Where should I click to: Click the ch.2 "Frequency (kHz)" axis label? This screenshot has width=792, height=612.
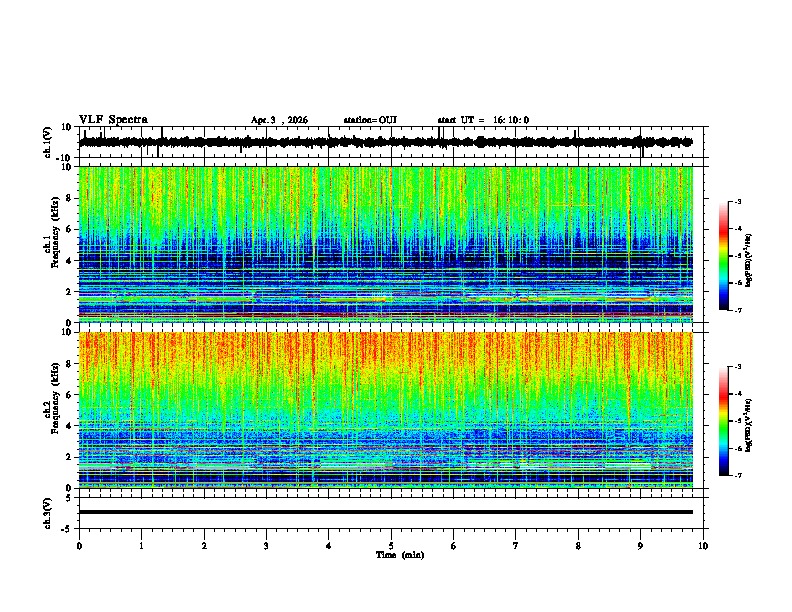55,398
